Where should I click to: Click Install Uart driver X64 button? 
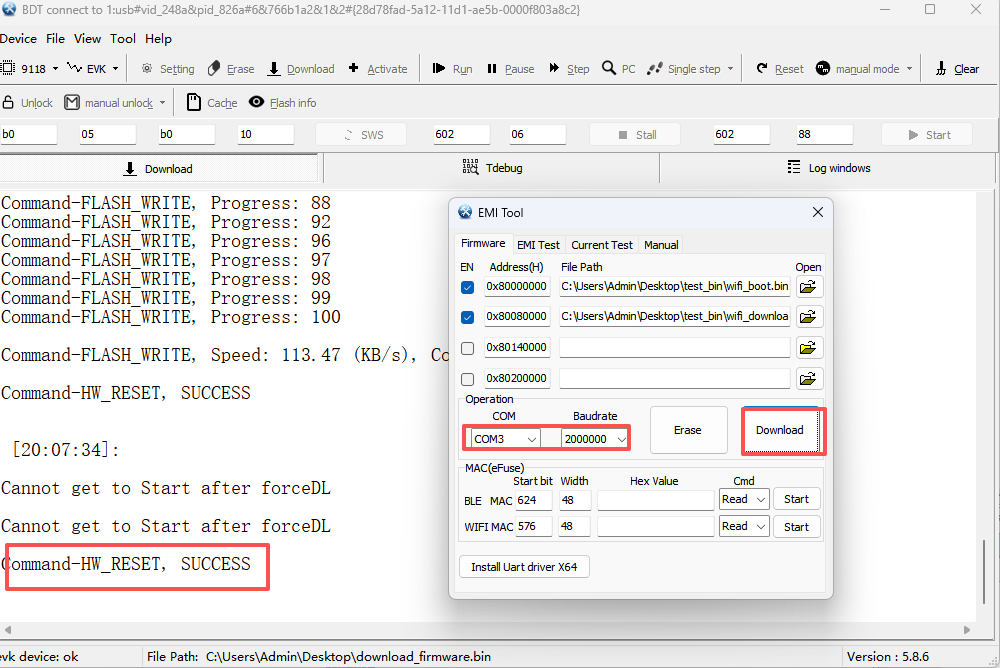pyautogui.click(x=524, y=567)
